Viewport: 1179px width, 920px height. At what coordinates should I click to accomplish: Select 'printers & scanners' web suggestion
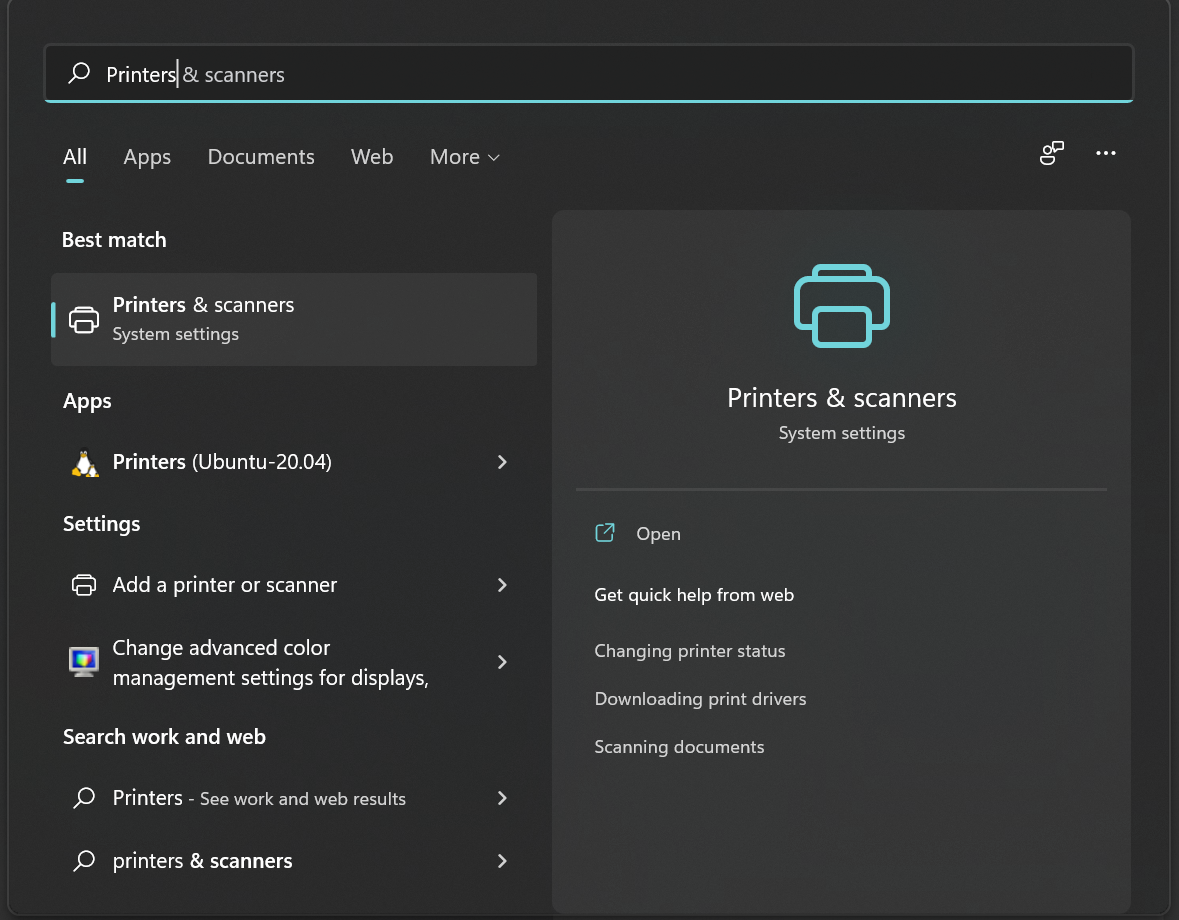pos(294,861)
